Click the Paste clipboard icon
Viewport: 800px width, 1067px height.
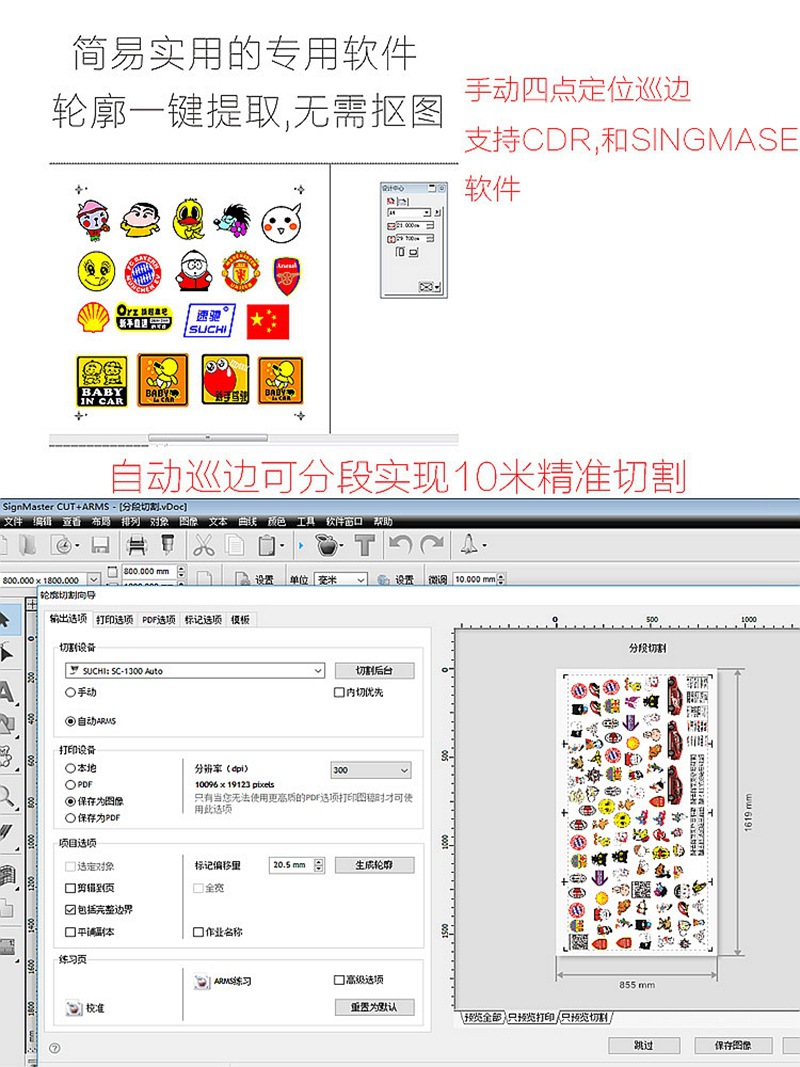[267, 545]
